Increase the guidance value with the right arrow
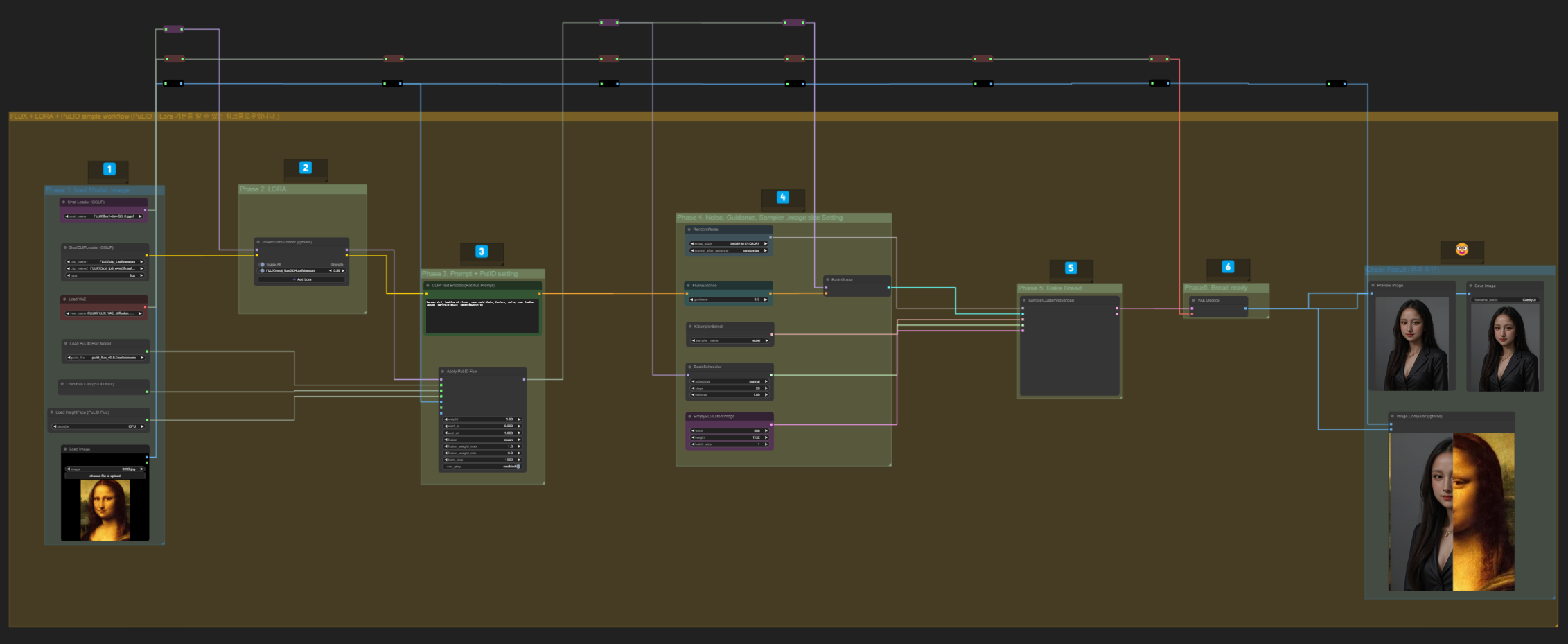The width and height of the screenshot is (1568, 644). point(766,299)
